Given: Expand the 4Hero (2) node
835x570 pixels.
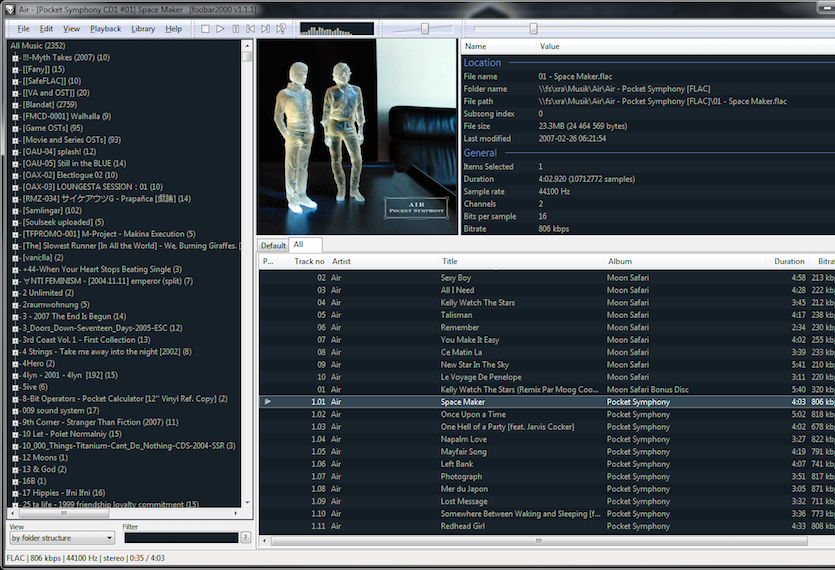Looking at the screenshot, I should pyautogui.click(x=15, y=364).
